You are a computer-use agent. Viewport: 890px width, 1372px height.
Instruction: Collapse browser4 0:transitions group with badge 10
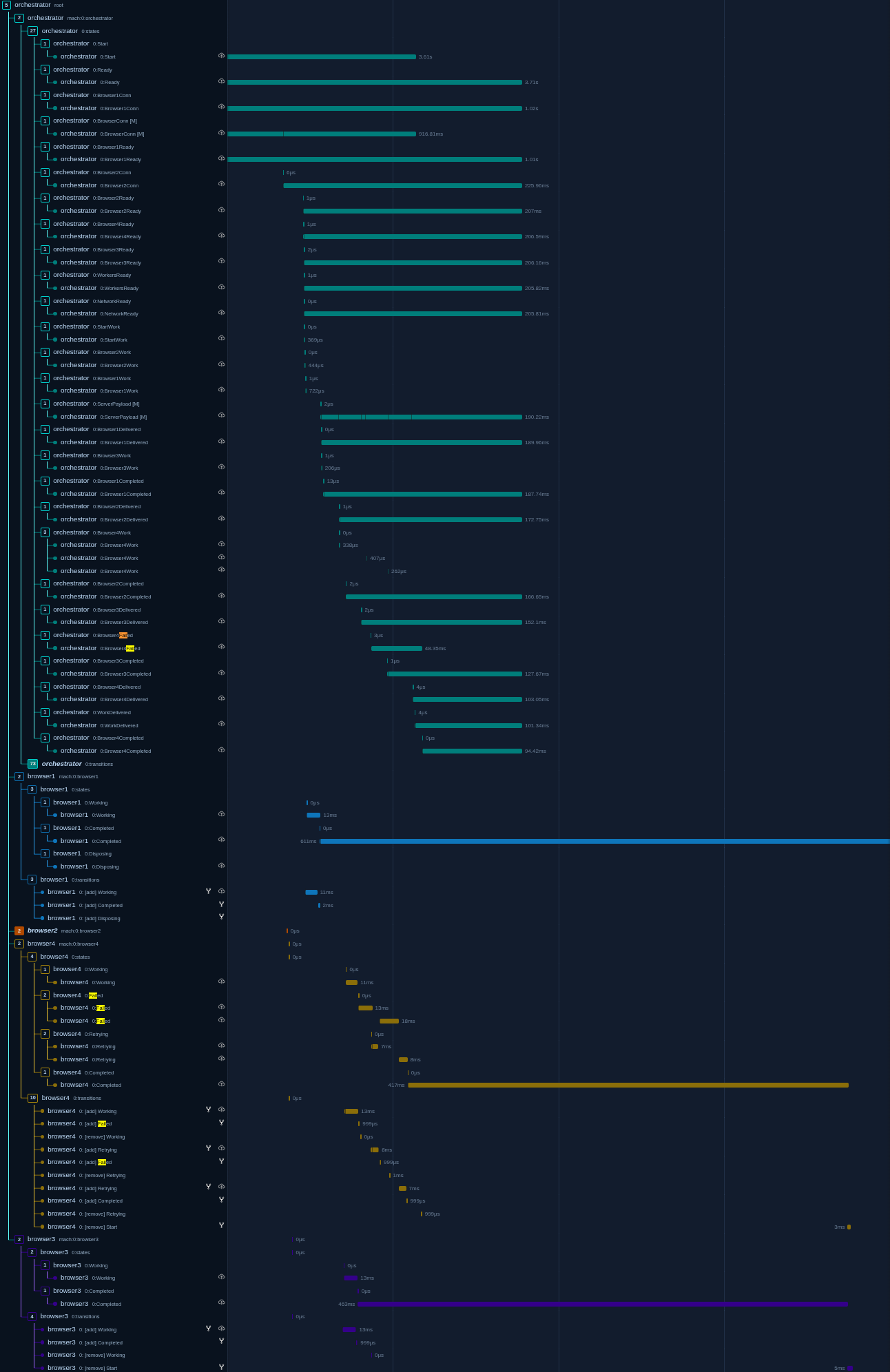pos(32,1098)
